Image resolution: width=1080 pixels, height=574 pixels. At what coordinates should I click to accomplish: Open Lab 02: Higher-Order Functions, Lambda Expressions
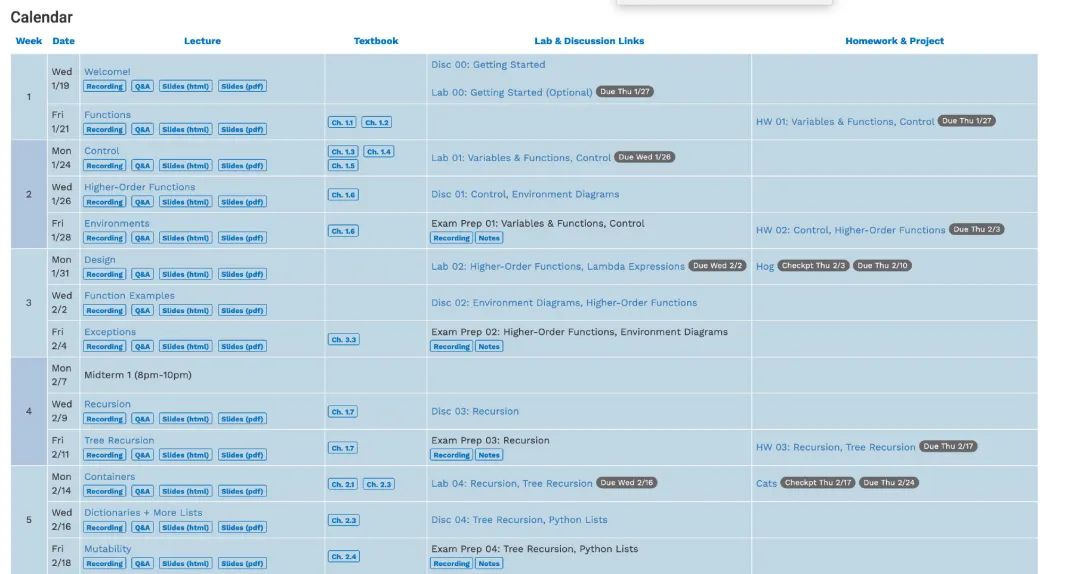(558, 267)
